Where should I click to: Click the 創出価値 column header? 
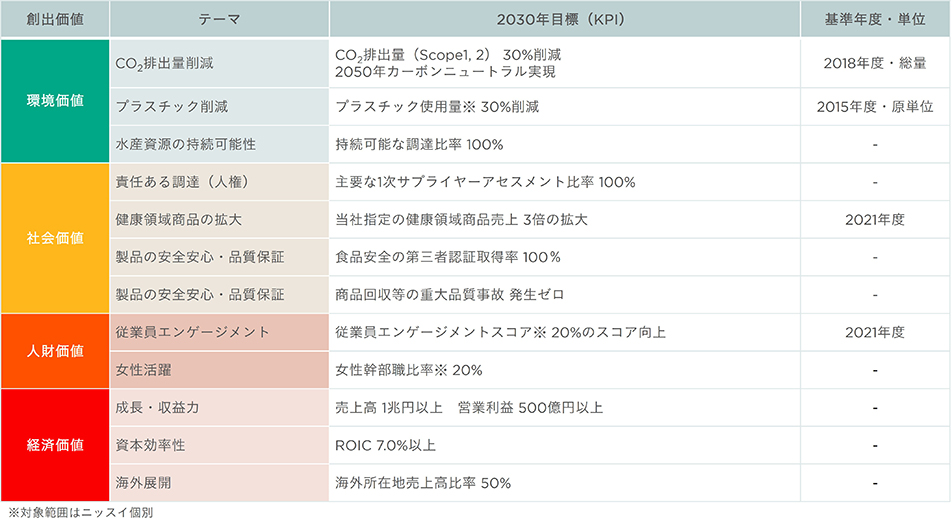point(55,19)
